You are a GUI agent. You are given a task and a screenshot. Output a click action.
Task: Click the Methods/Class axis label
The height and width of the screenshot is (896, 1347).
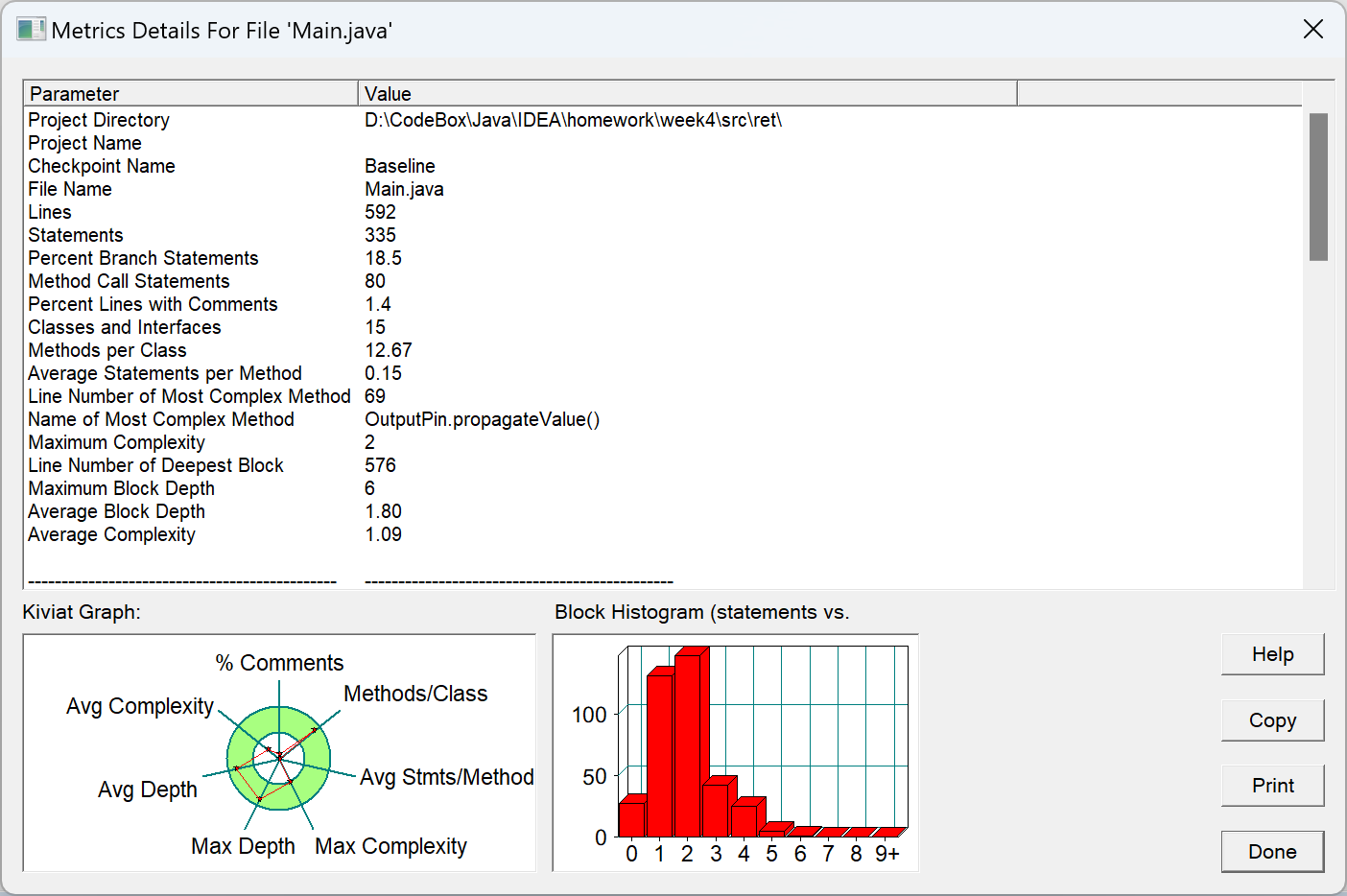(415, 694)
